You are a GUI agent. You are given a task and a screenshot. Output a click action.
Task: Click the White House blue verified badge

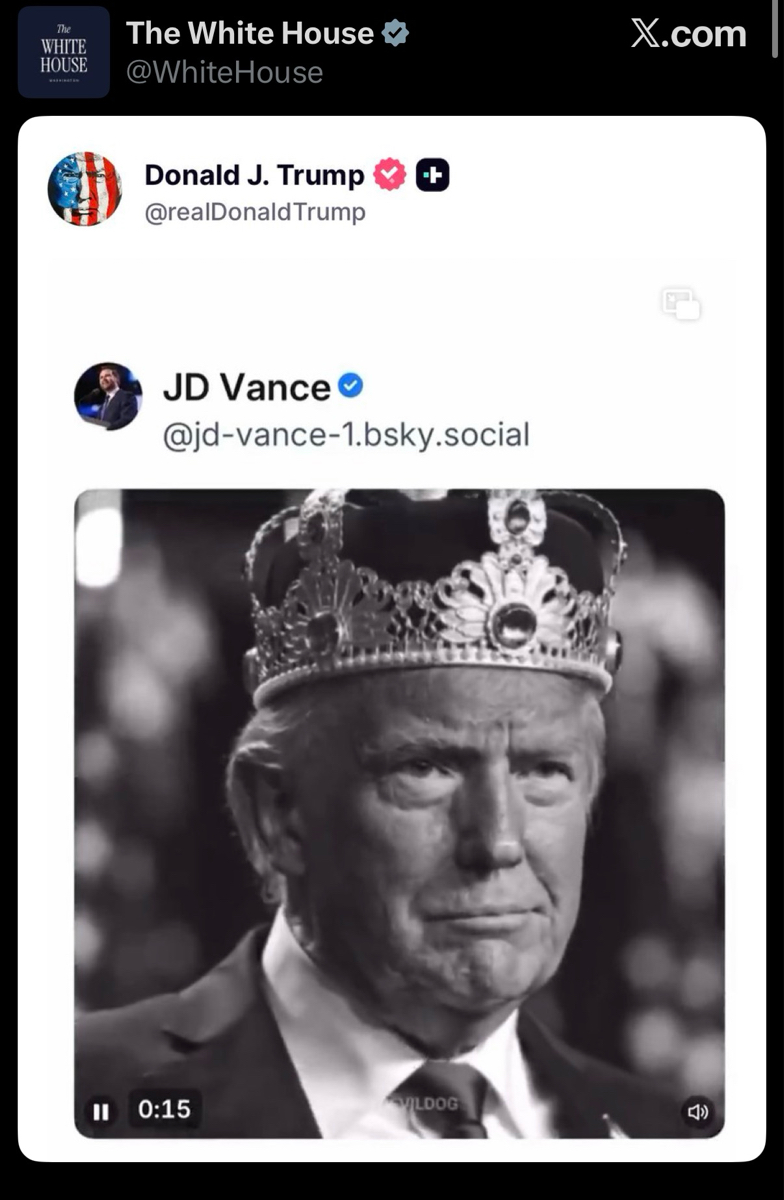click(396, 34)
